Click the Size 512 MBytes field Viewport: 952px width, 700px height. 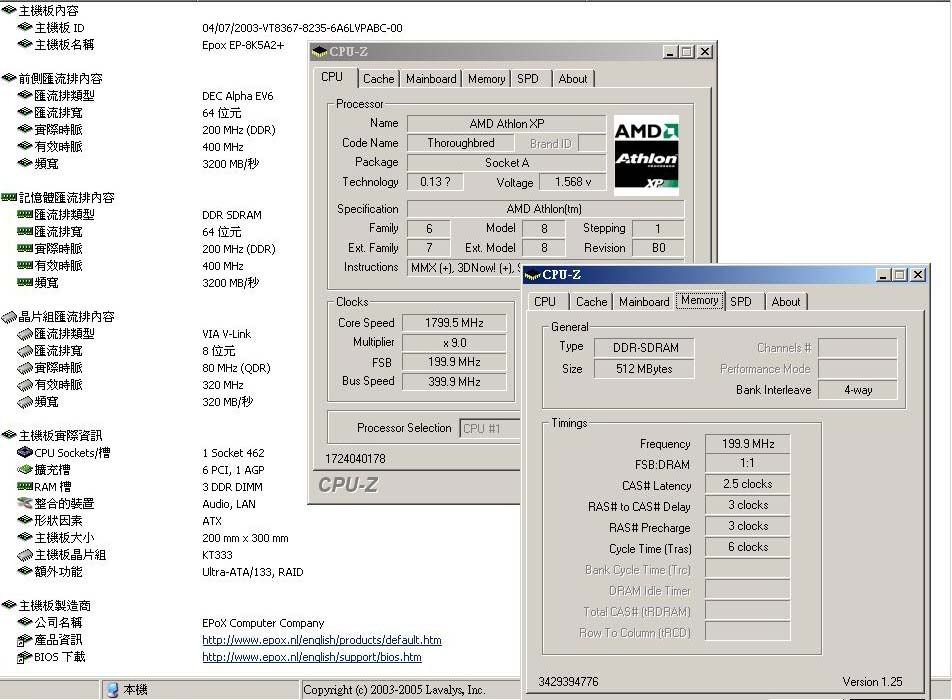[644, 369]
